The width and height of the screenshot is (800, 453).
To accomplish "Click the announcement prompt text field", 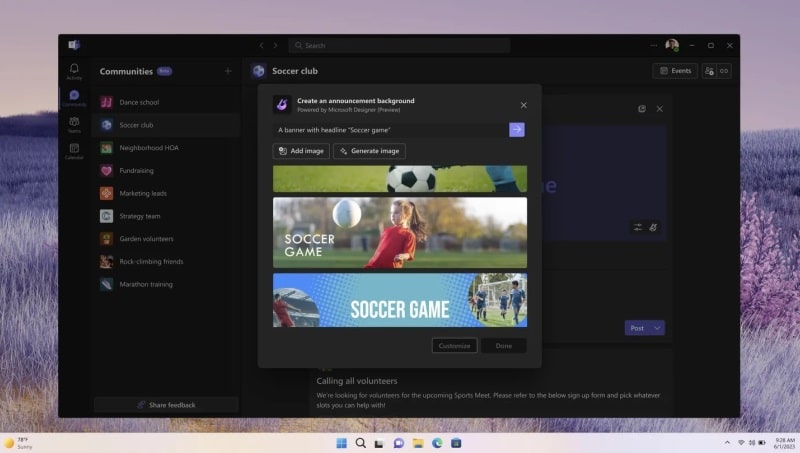I will click(x=390, y=130).
